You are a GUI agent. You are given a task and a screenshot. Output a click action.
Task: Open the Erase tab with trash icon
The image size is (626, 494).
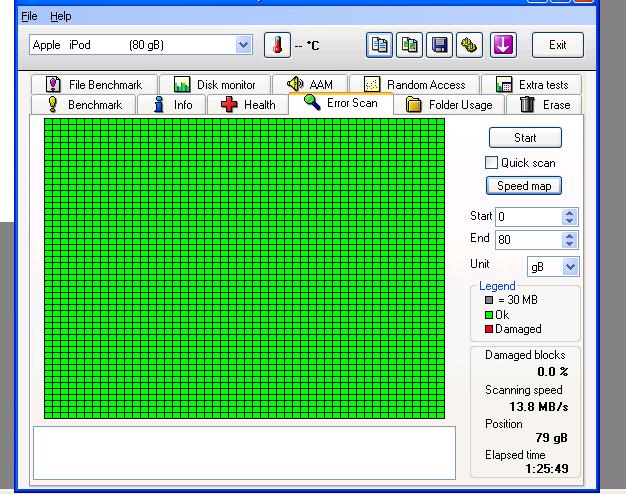tap(545, 105)
